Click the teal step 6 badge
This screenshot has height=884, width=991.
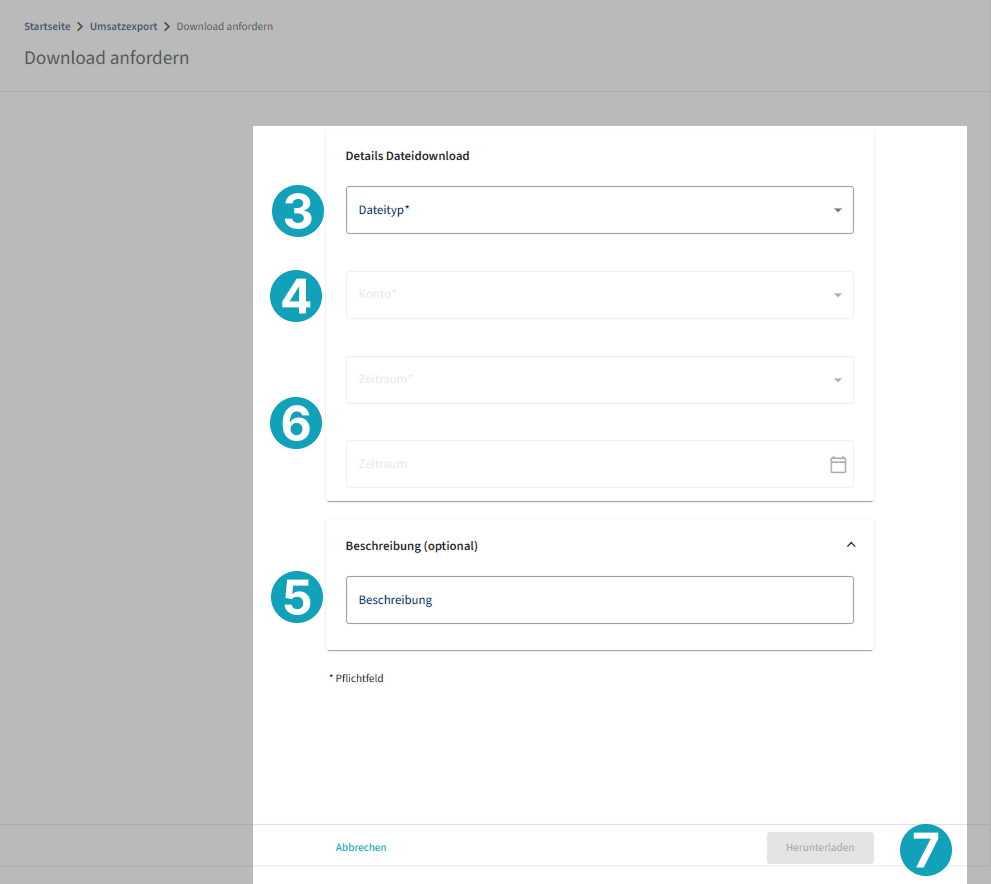(x=297, y=423)
